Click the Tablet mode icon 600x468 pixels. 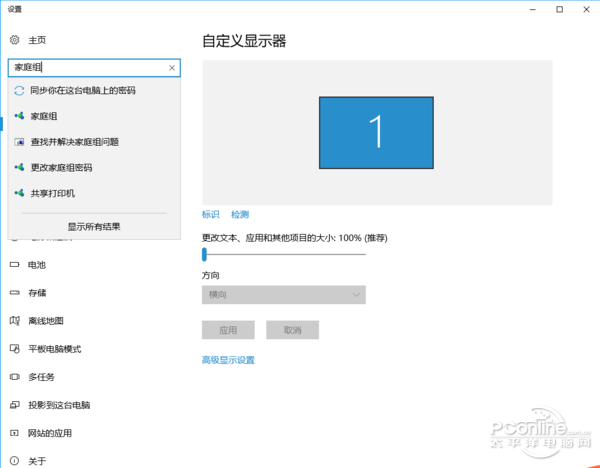tap(14, 349)
